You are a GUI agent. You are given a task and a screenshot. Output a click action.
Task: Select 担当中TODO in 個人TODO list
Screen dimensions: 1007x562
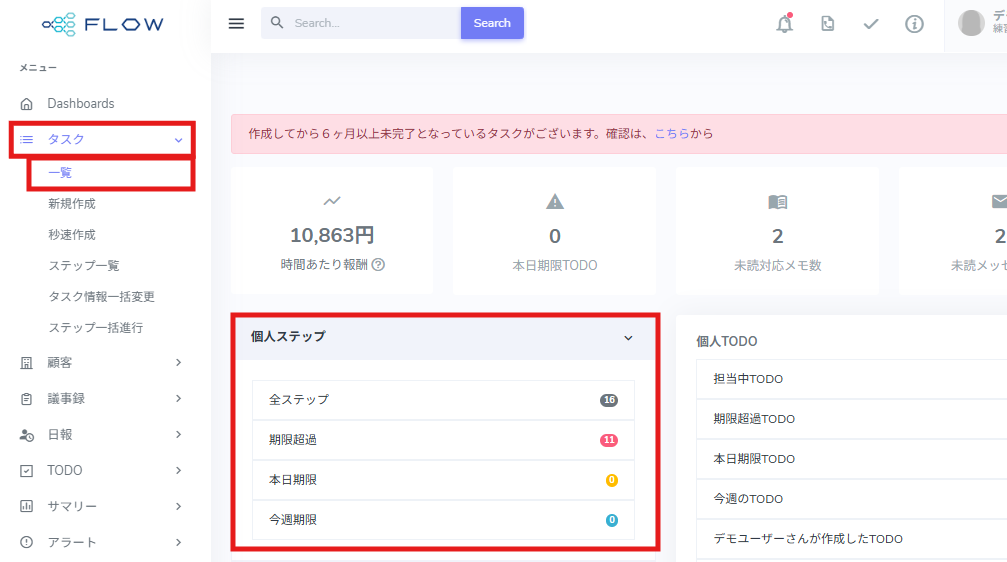click(748, 379)
